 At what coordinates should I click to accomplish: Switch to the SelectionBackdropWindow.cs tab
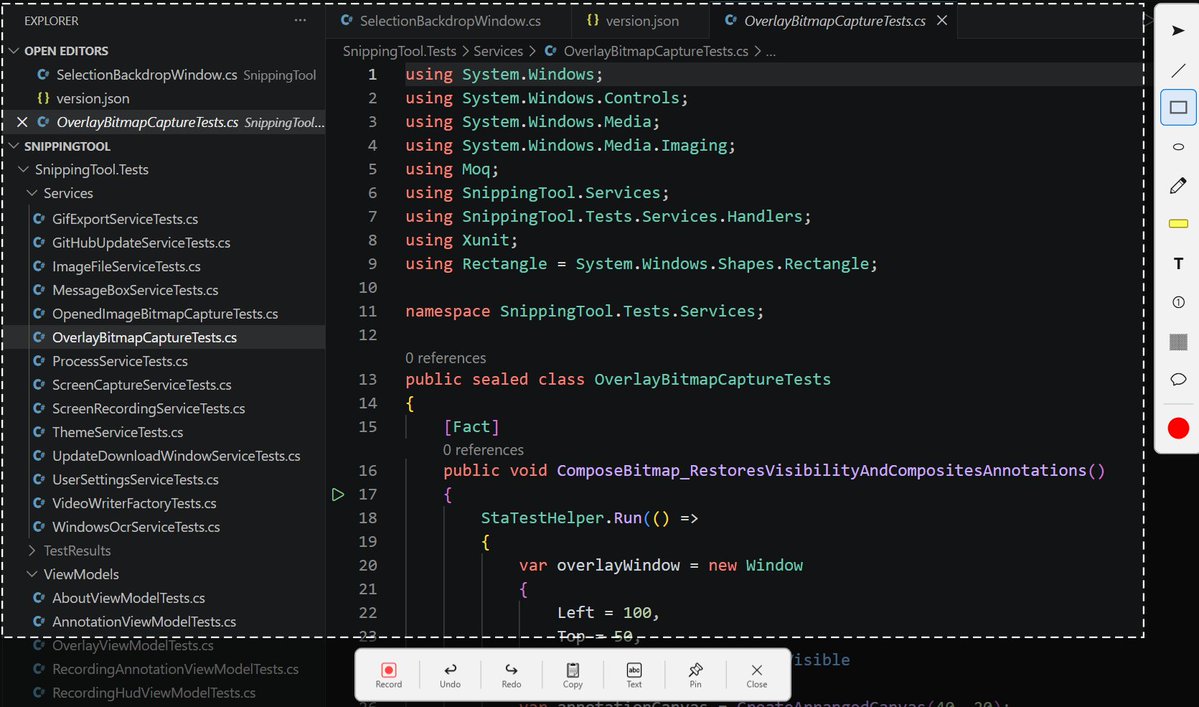pos(450,21)
